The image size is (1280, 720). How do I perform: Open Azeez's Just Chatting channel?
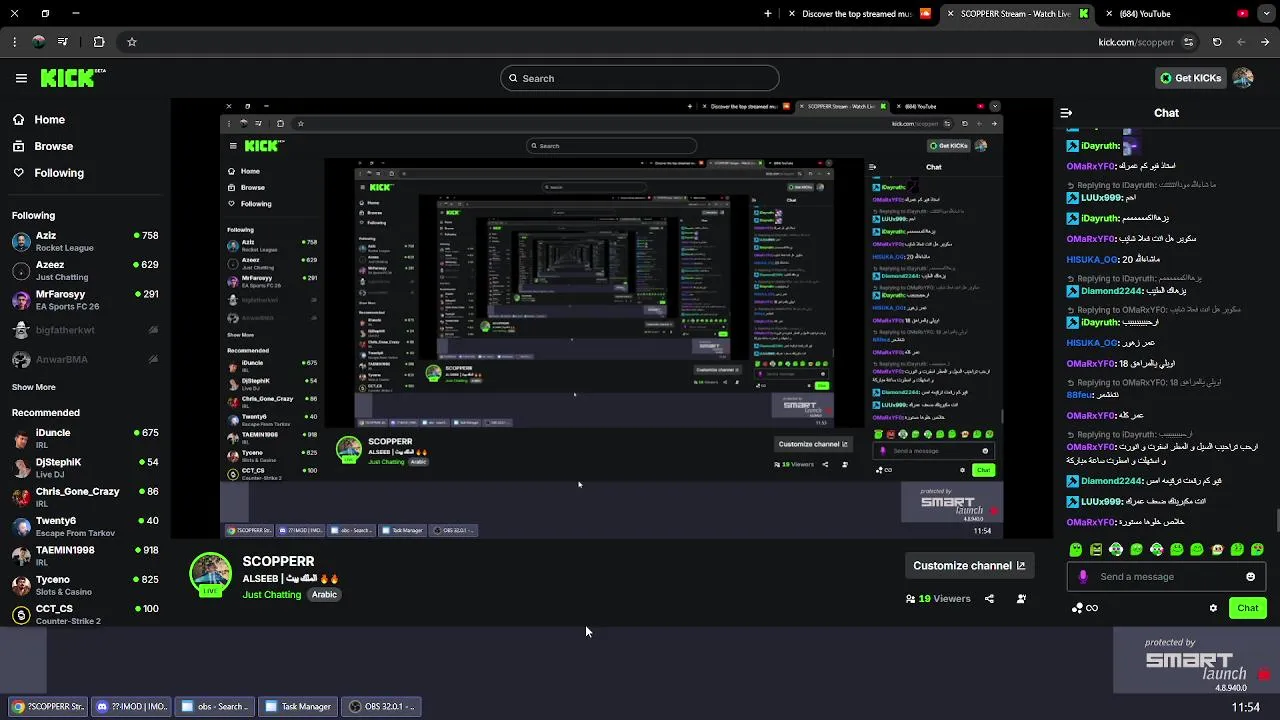(85, 270)
